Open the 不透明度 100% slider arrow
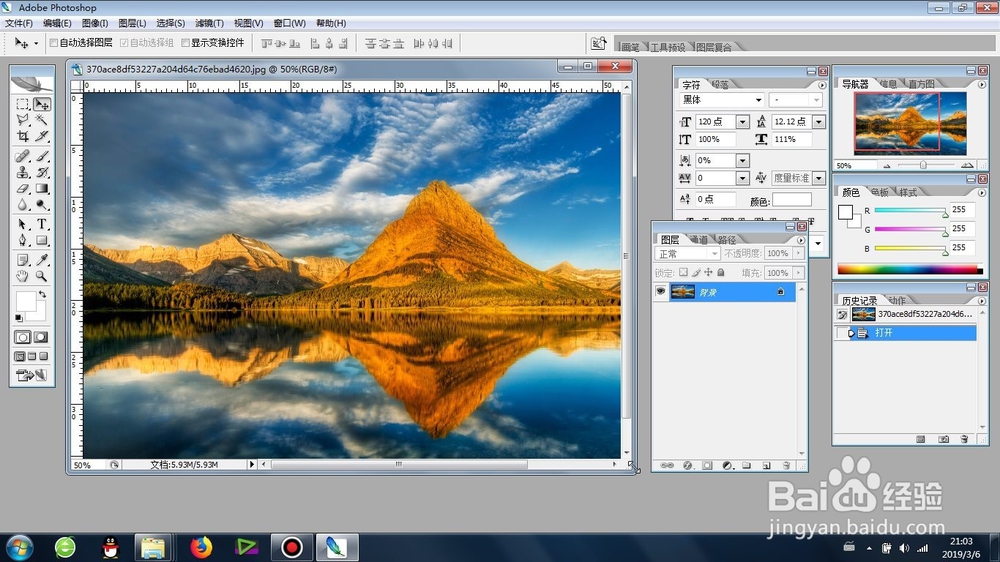 pyautogui.click(x=798, y=253)
